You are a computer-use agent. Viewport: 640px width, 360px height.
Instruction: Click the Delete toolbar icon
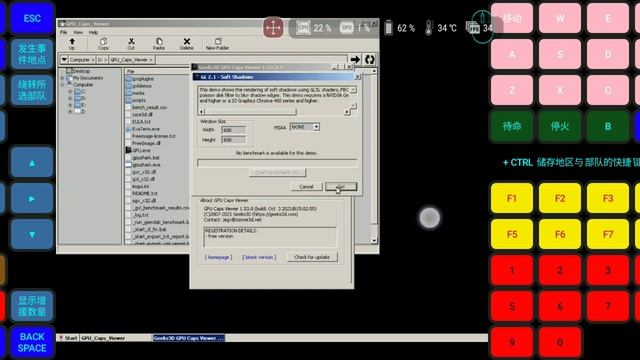[187, 44]
